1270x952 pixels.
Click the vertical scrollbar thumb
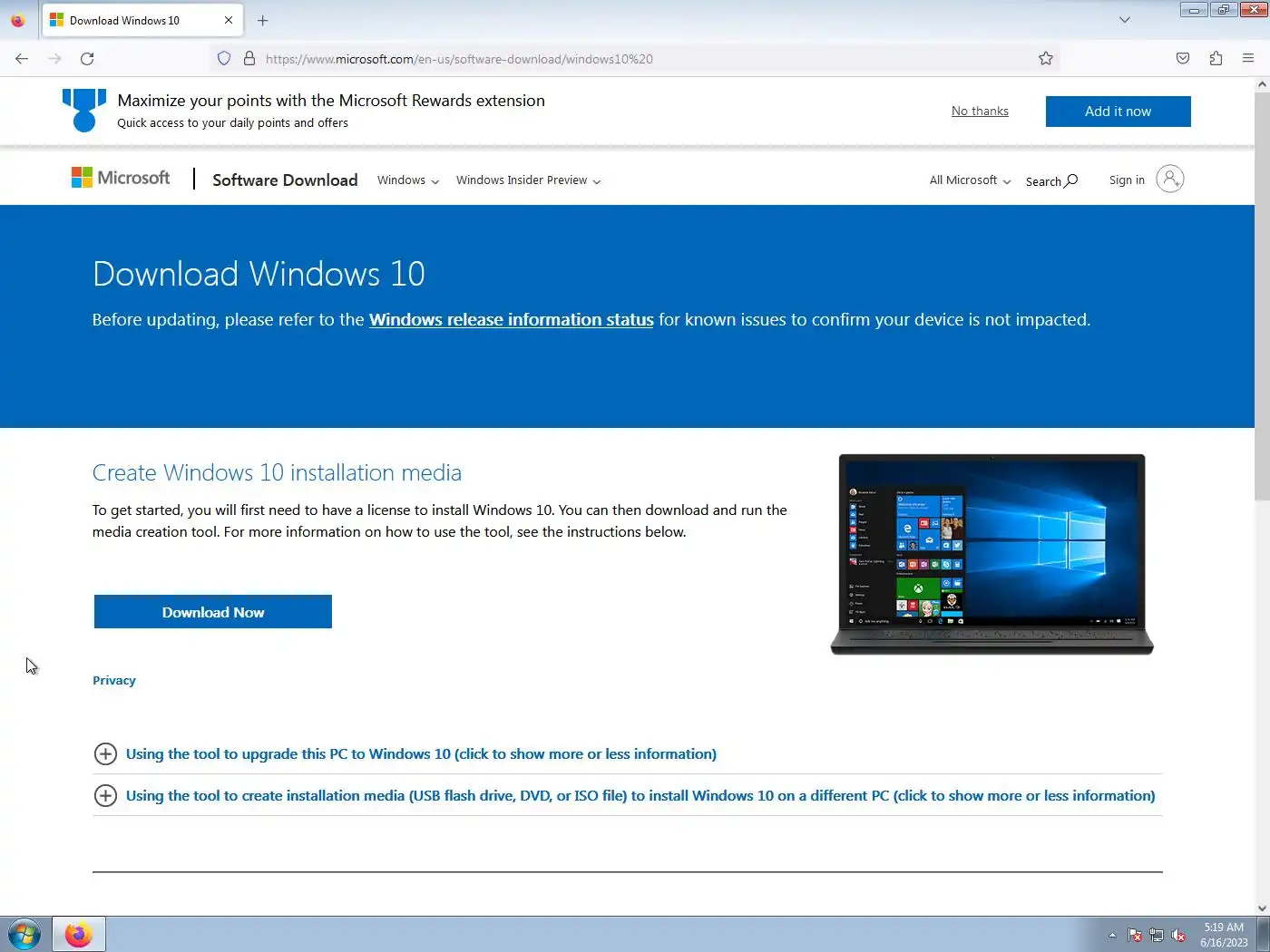point(1262,296)
